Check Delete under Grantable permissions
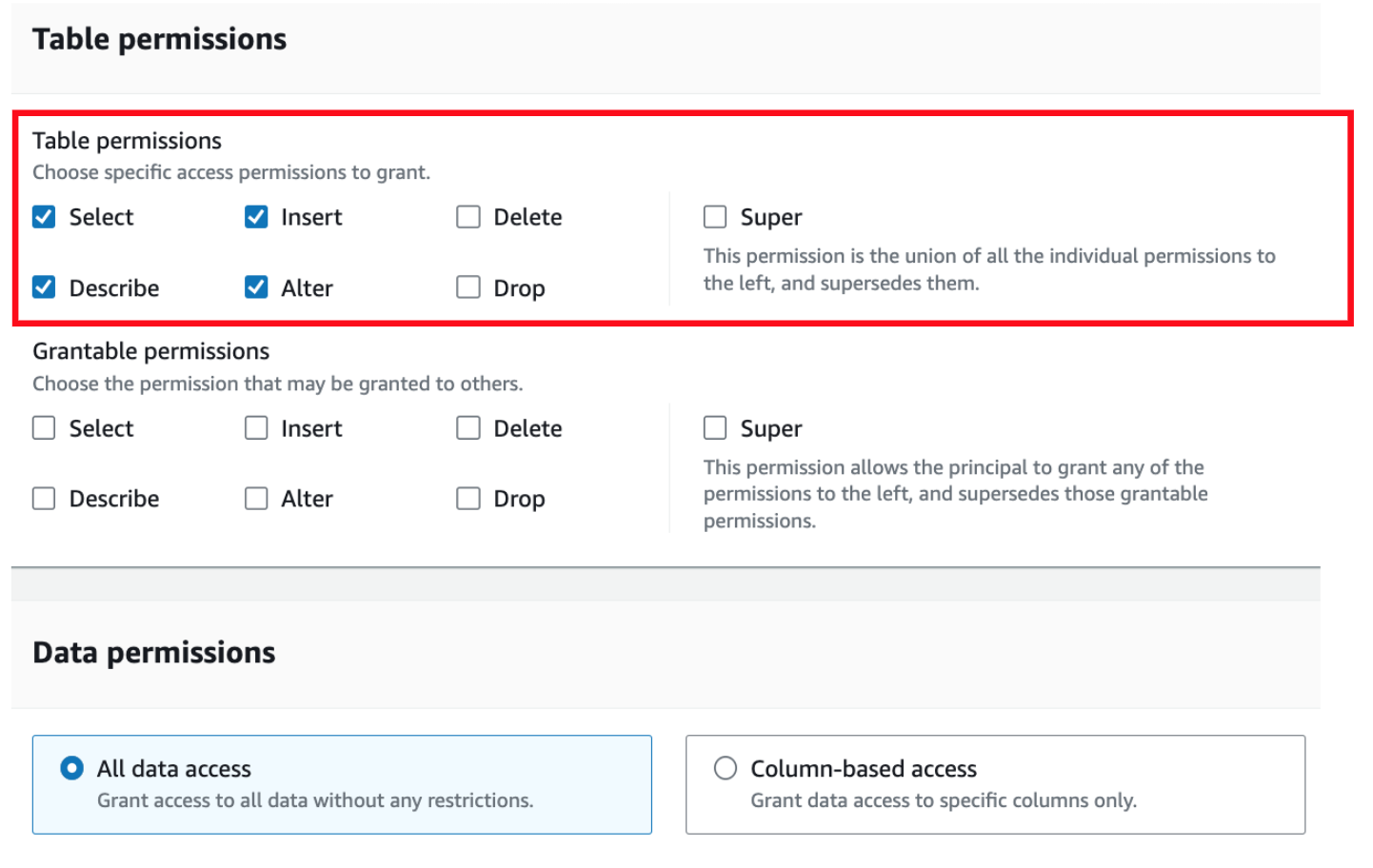1373x868 pixels. click(468, 427)
